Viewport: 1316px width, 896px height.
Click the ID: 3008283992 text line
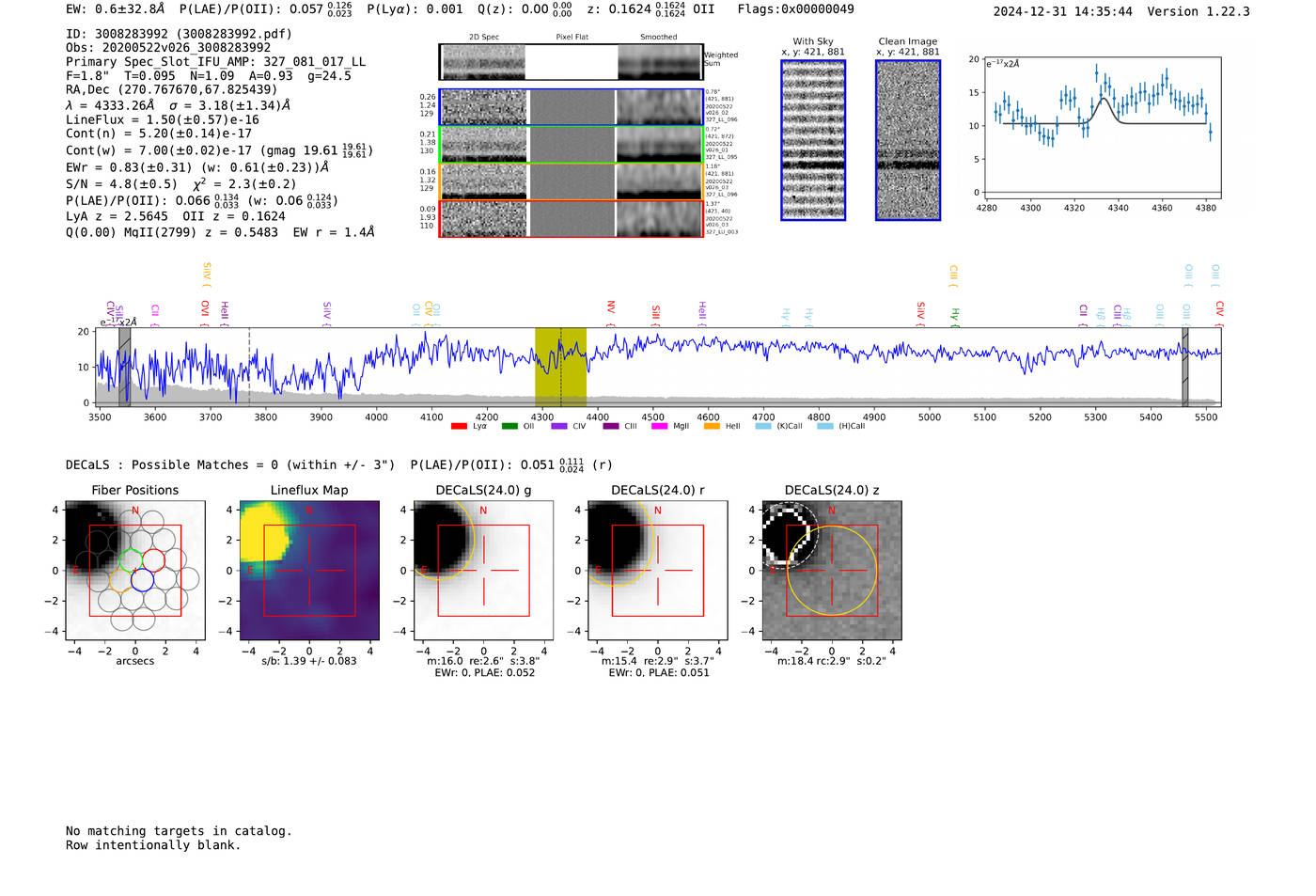(179, 34)
